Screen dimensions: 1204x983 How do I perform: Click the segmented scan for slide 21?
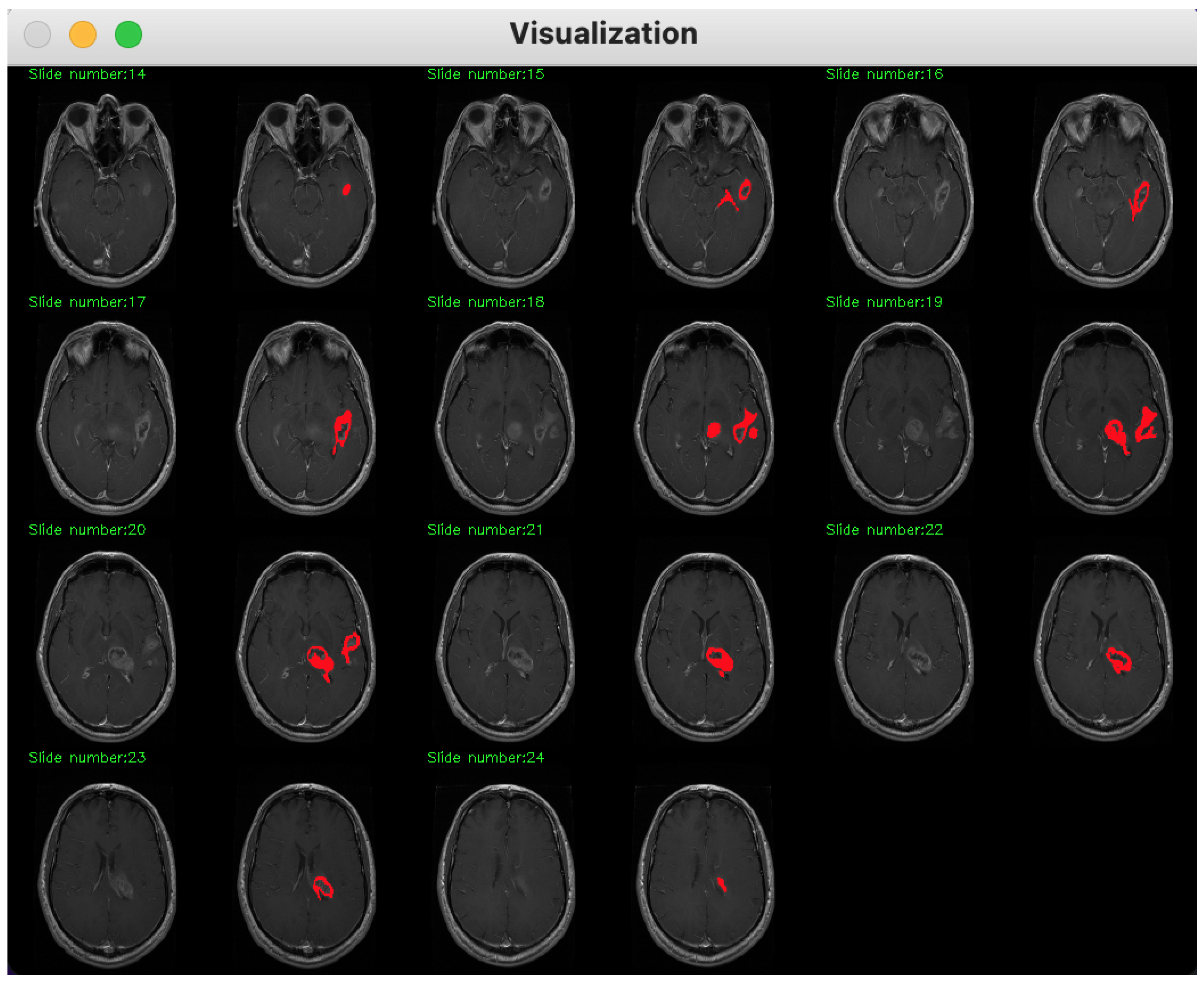point(705,647)
